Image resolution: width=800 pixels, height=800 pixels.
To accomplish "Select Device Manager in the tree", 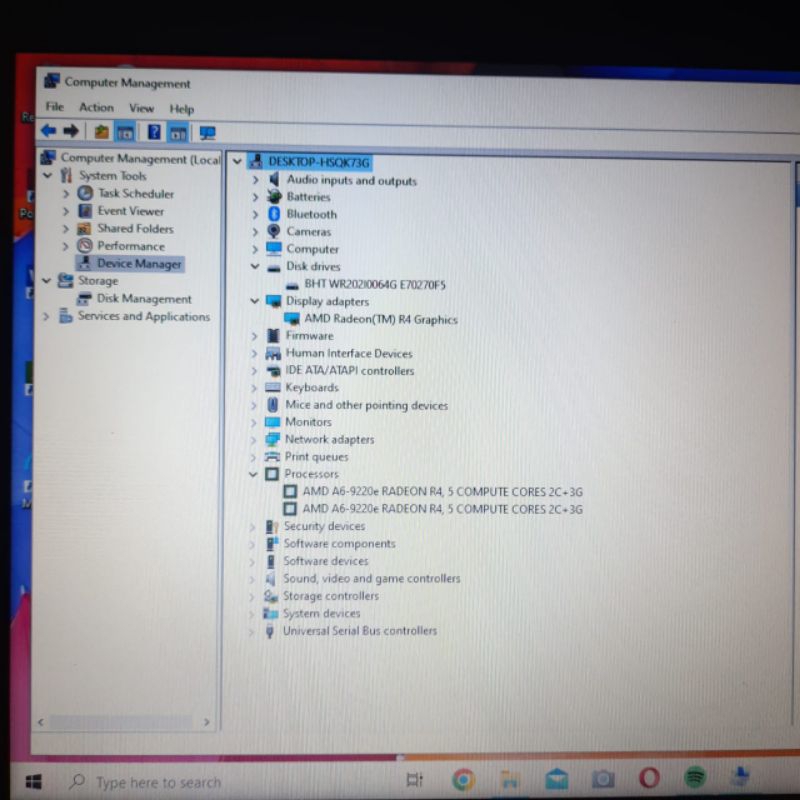I will point(139,263).
